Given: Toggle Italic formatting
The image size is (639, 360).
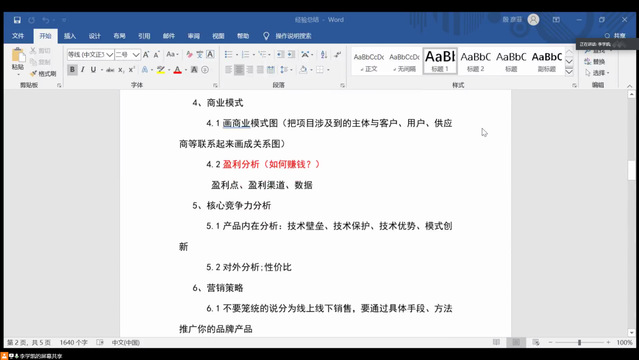Looking at the screenshot, I should point(83,70).
